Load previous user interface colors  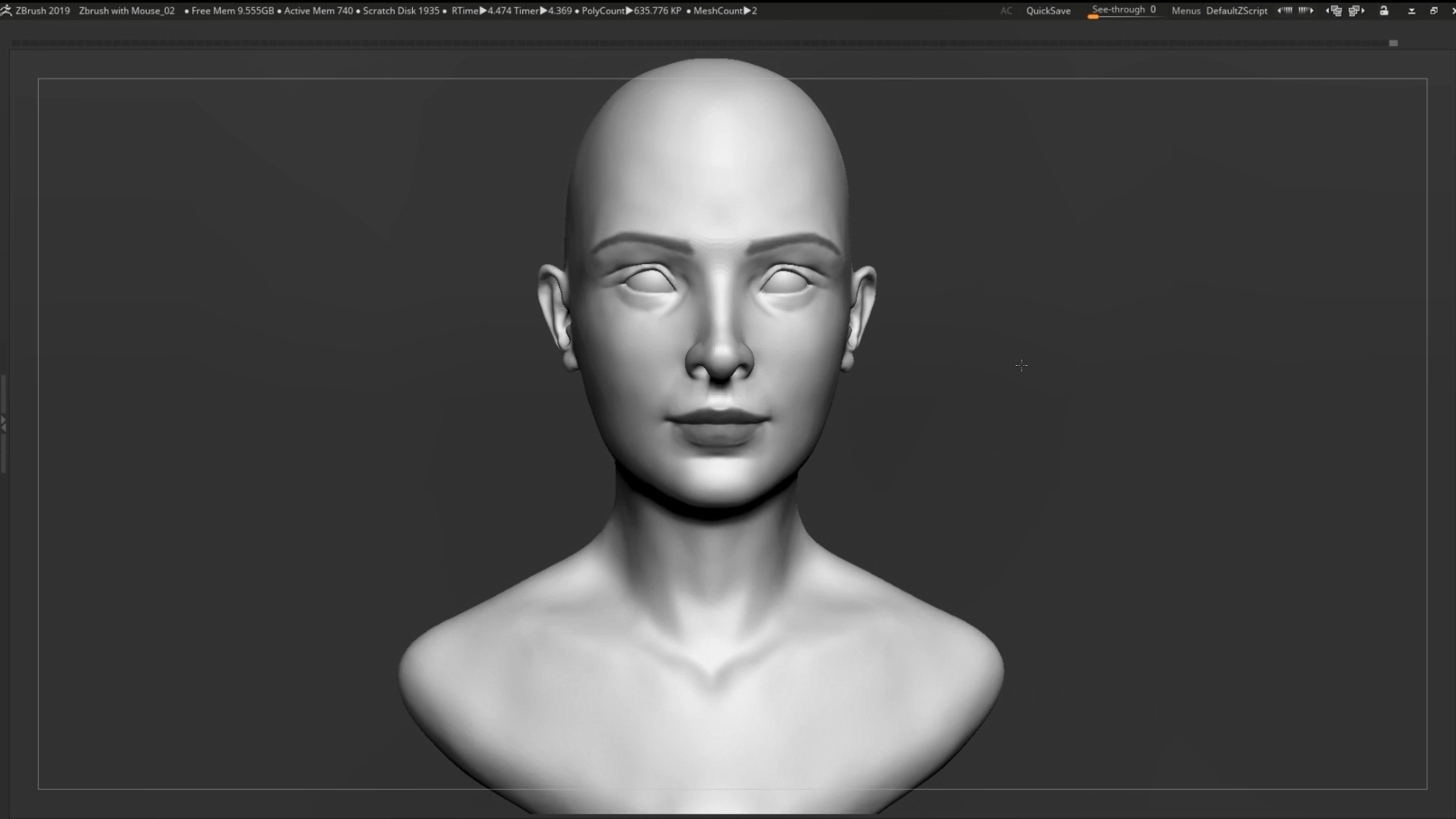click(x=1284, y=10)
